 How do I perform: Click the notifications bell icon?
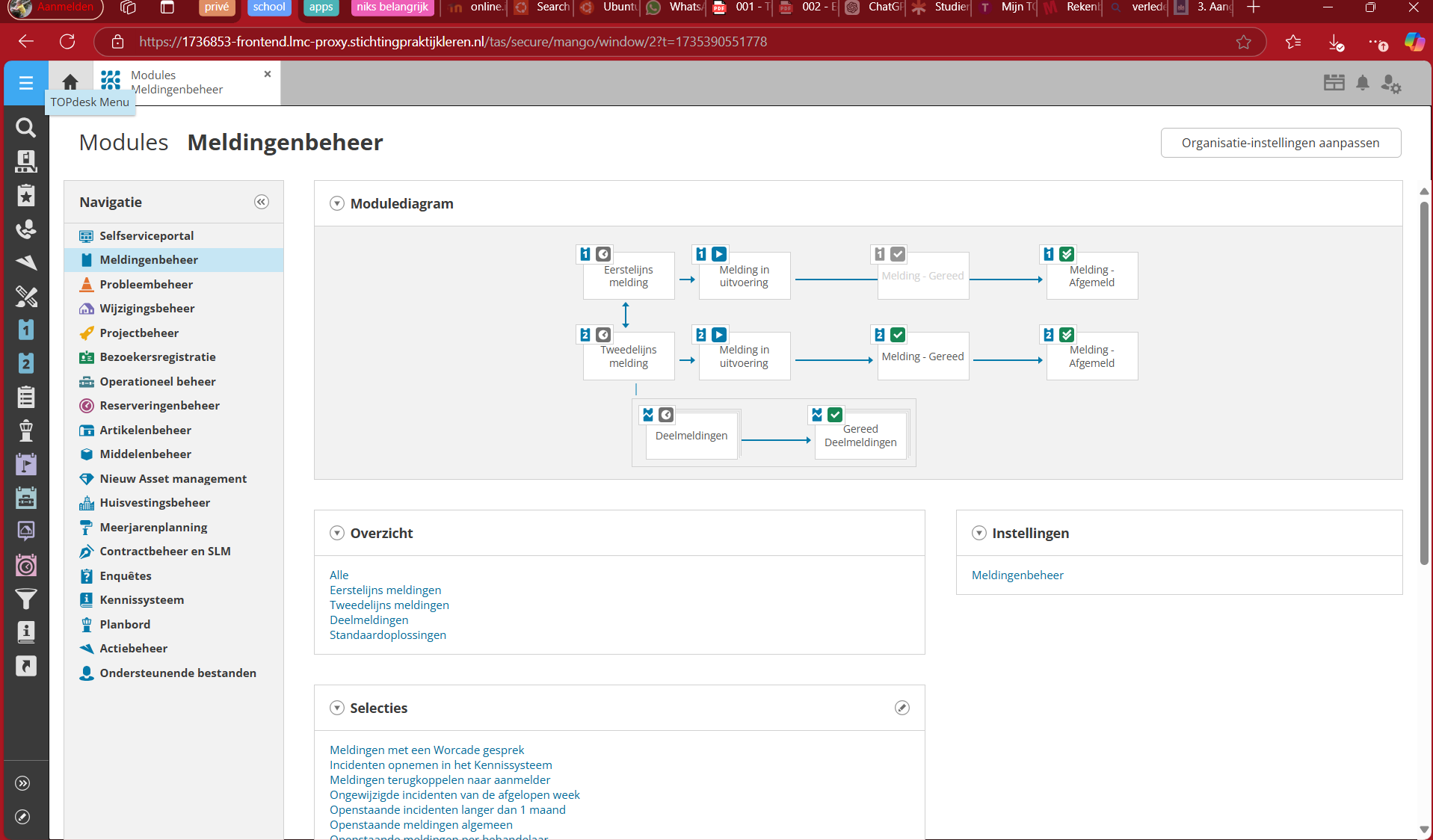[1363, 83]
